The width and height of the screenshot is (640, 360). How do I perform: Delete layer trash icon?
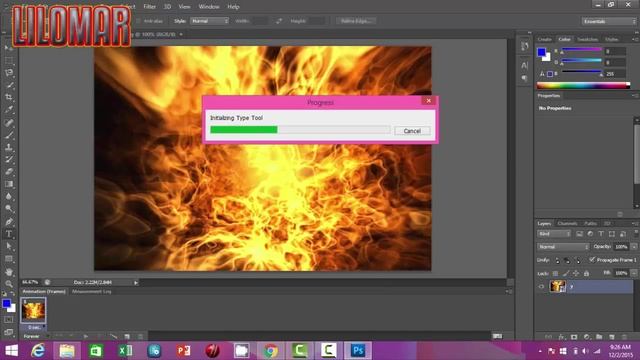(x=624, y=337)
